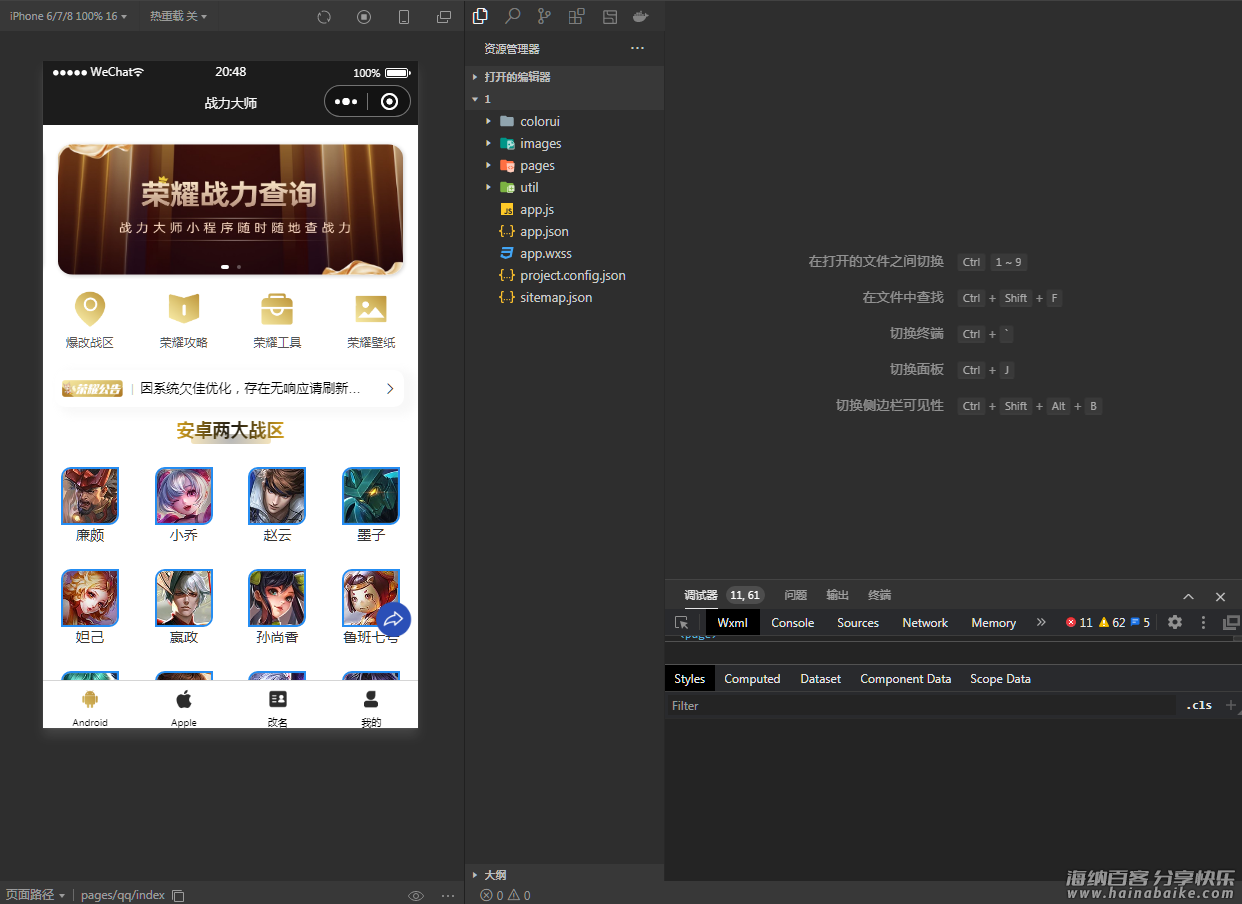The image size is (1242, 904).
Task: Switch to the Sources tab
Action: [858, 622]
